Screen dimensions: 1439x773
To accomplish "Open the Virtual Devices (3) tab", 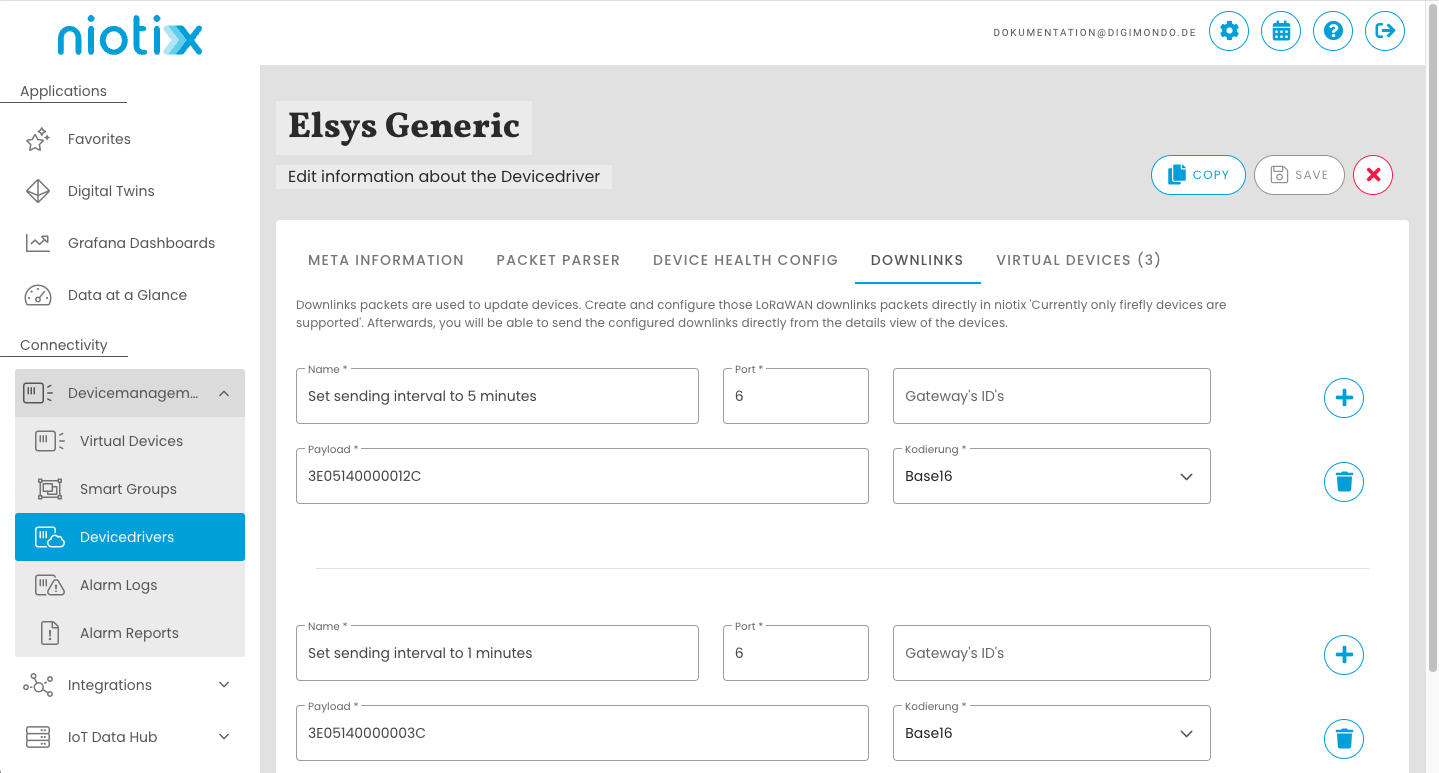I will click(1078, 260).
